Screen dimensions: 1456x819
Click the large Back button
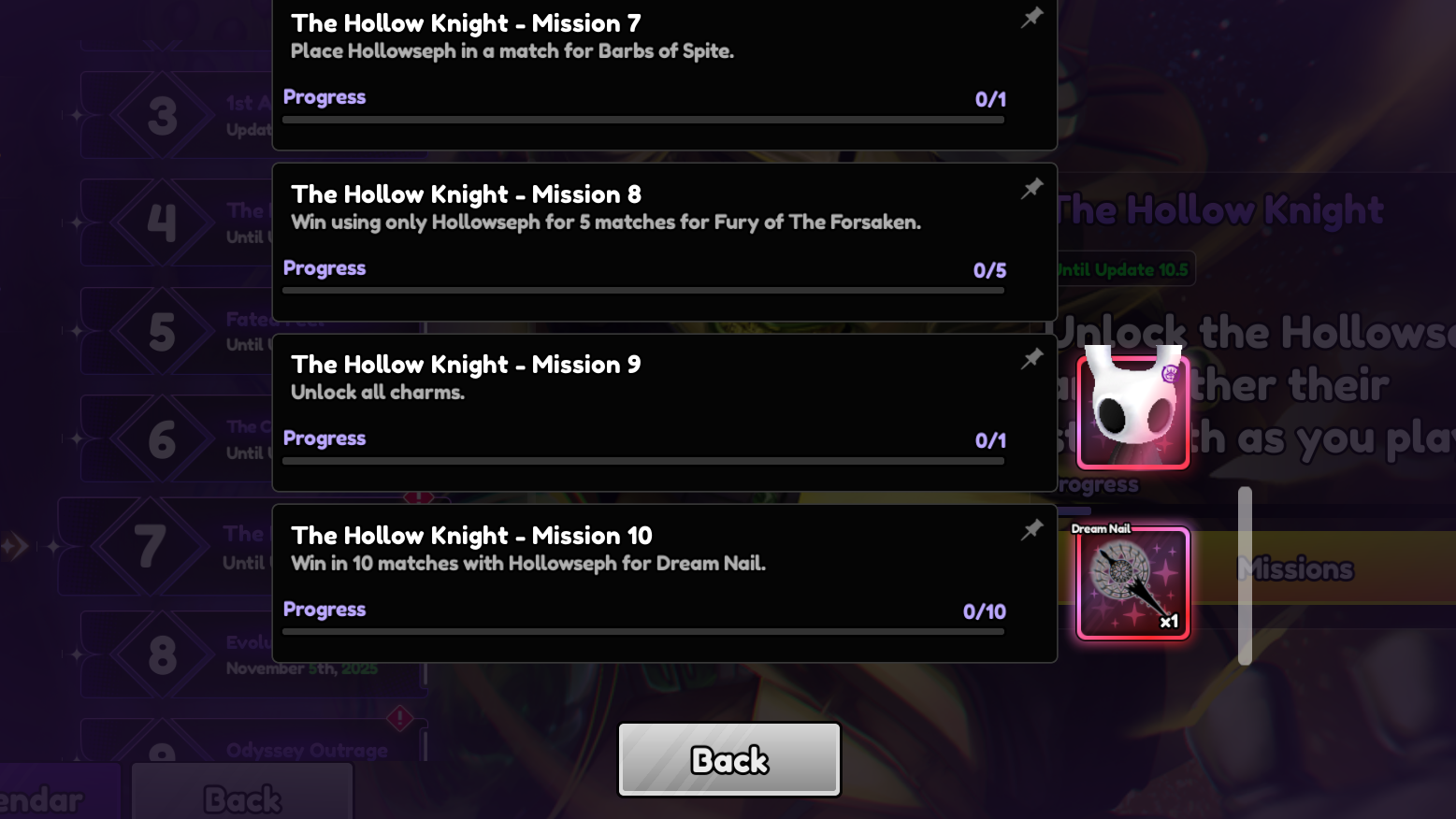click(x=729, y=759)
